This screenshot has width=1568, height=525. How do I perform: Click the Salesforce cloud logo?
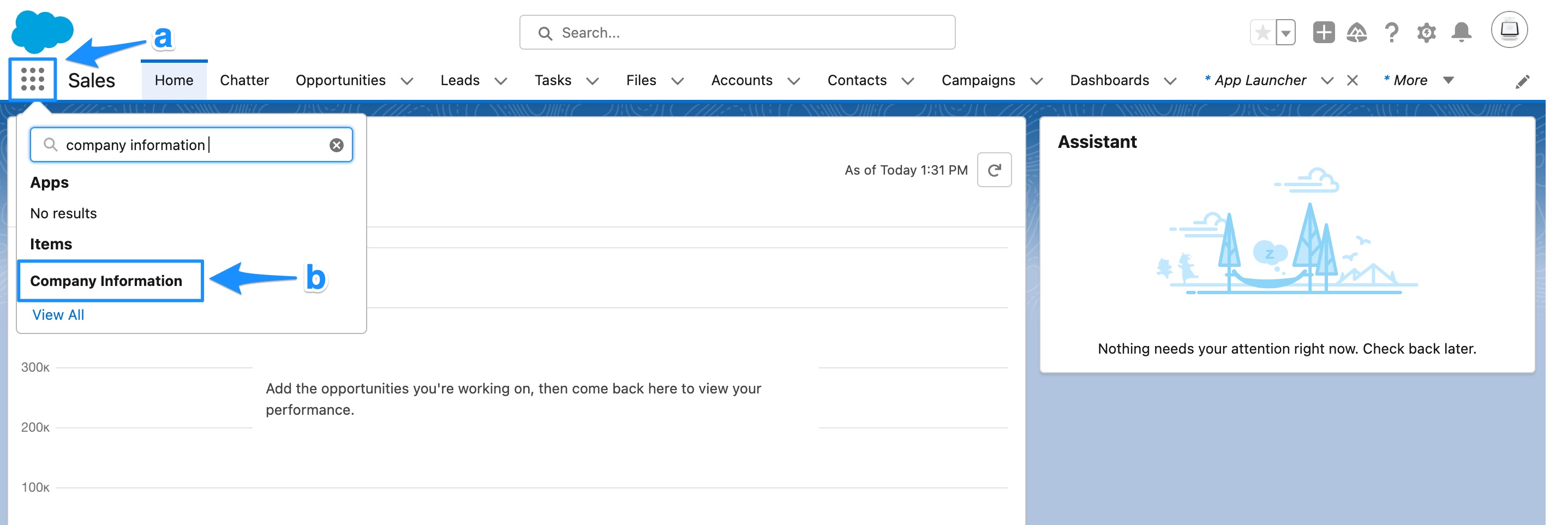pos(43,31)
